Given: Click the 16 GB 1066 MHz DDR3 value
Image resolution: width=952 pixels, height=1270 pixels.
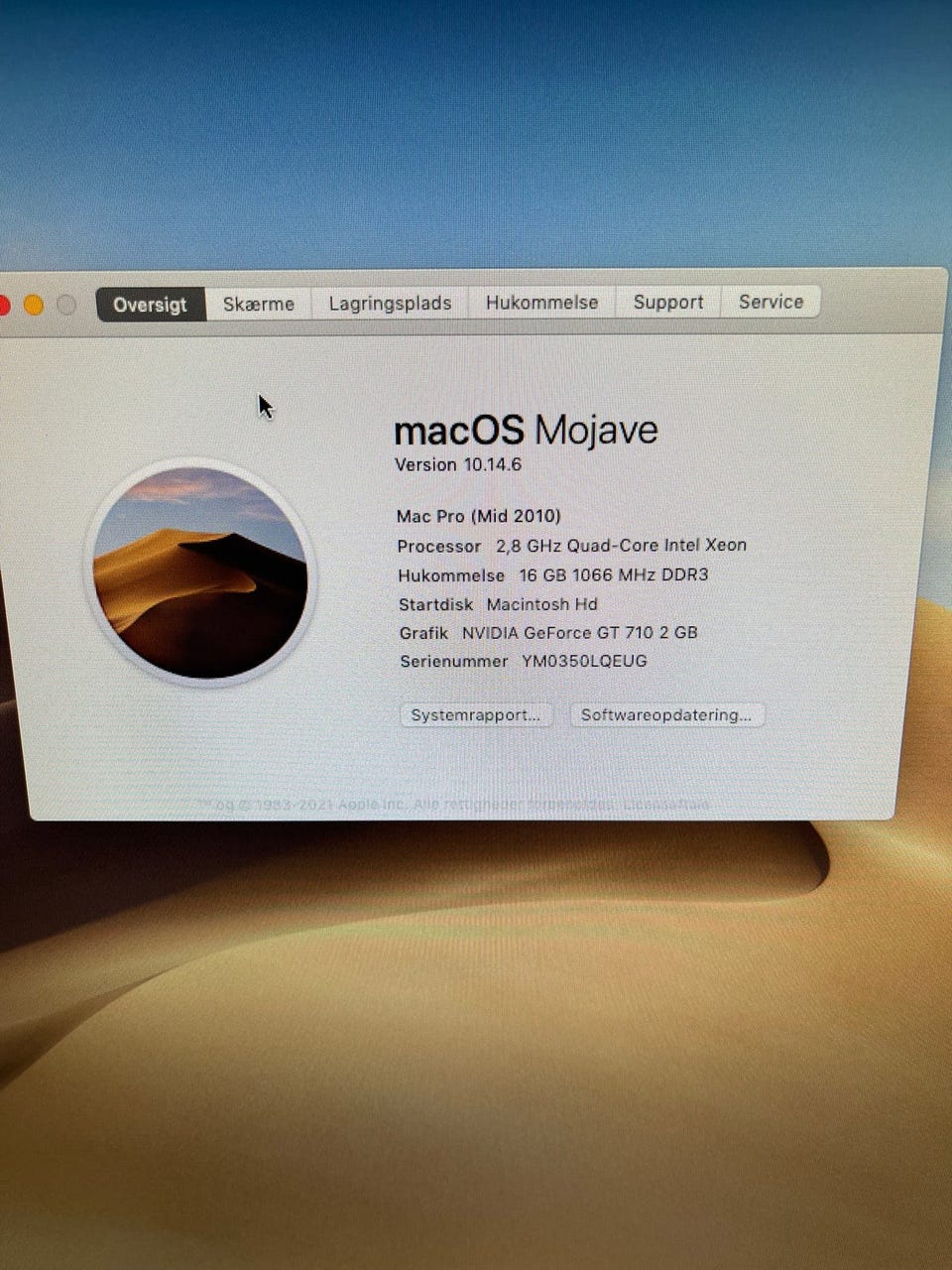Looking at the screenshot, I should (614, 574).
